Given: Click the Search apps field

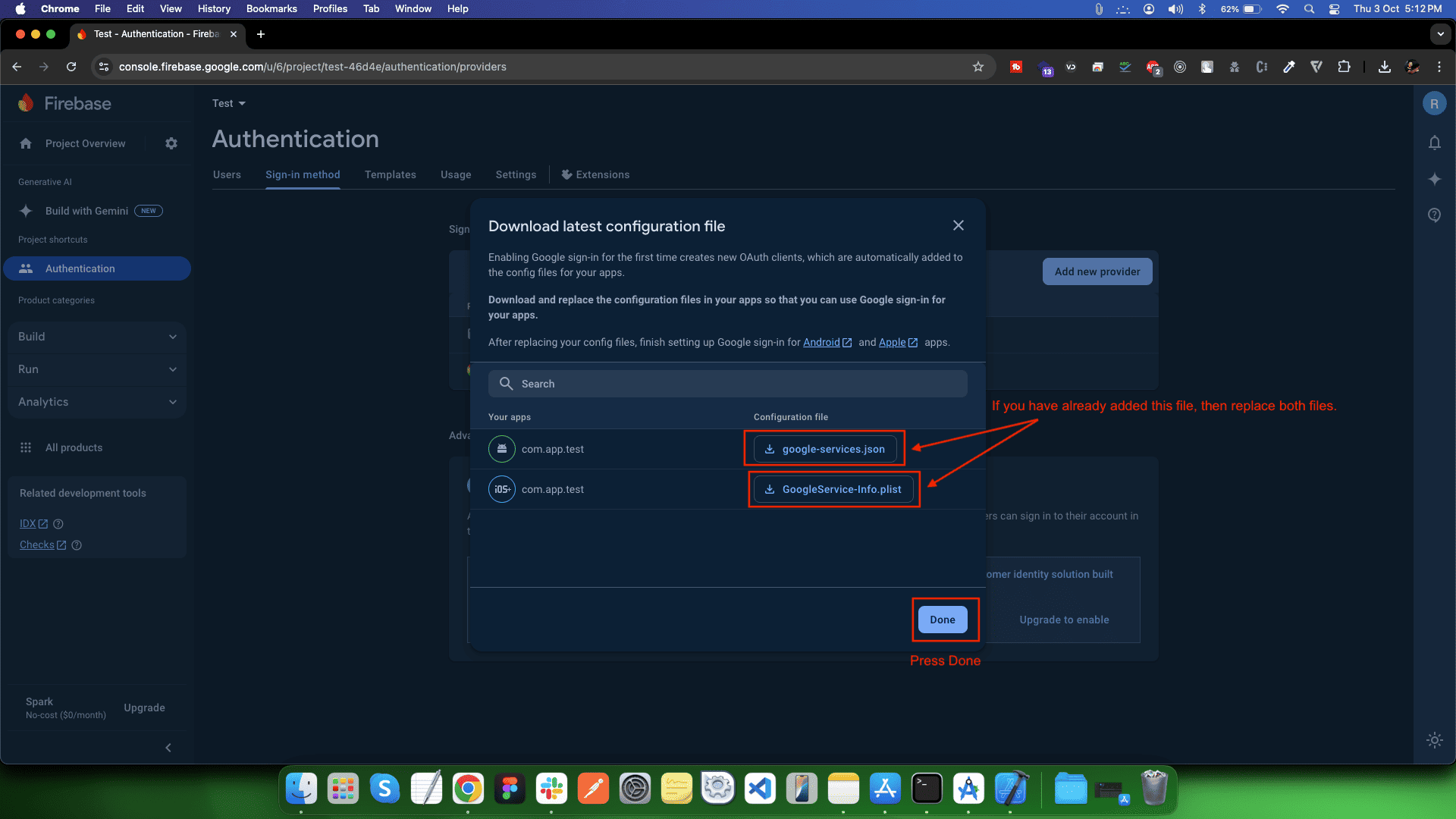Looking at the screenshot, I should [728, 384].
